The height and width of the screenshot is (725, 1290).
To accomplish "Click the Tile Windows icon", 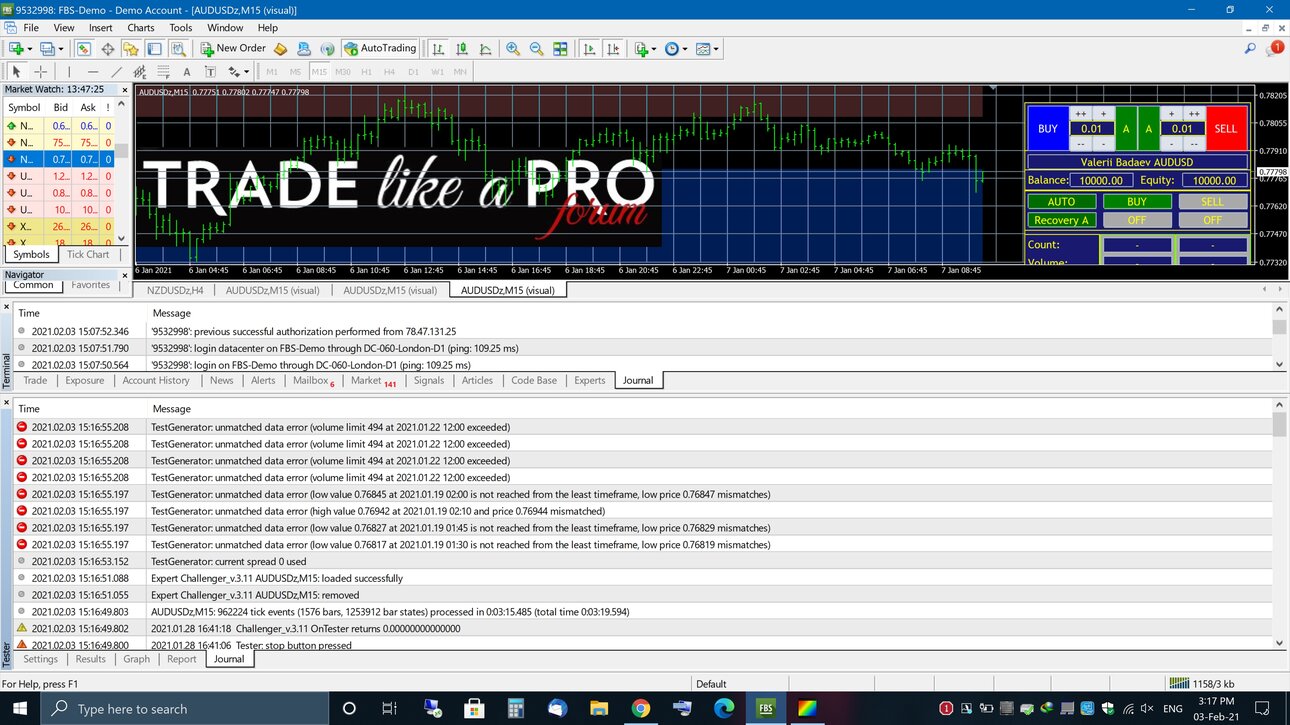I will pyautogui.click(x=560, y=48).
